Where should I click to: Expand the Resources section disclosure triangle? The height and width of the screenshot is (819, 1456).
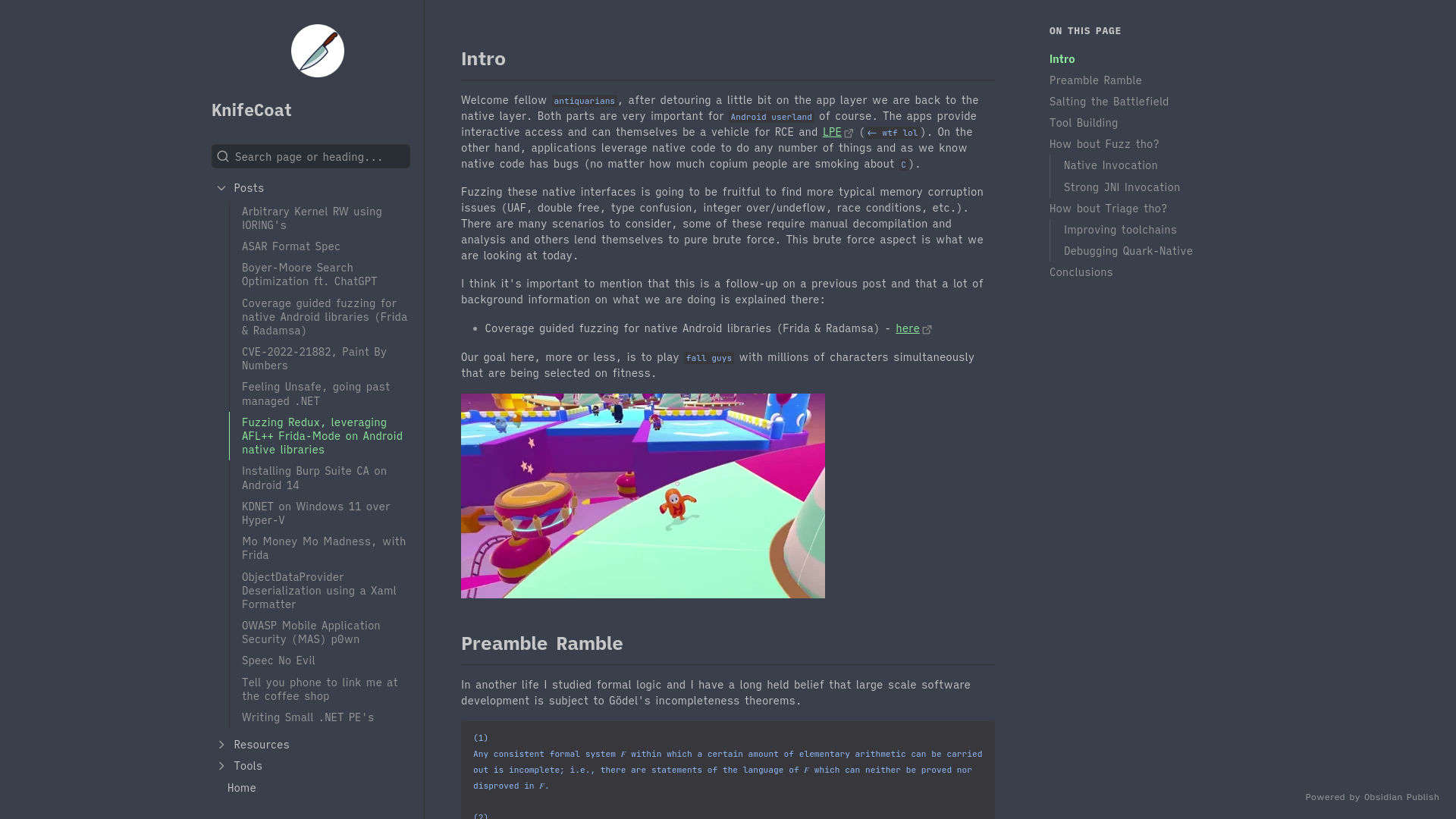click(221, 744)
